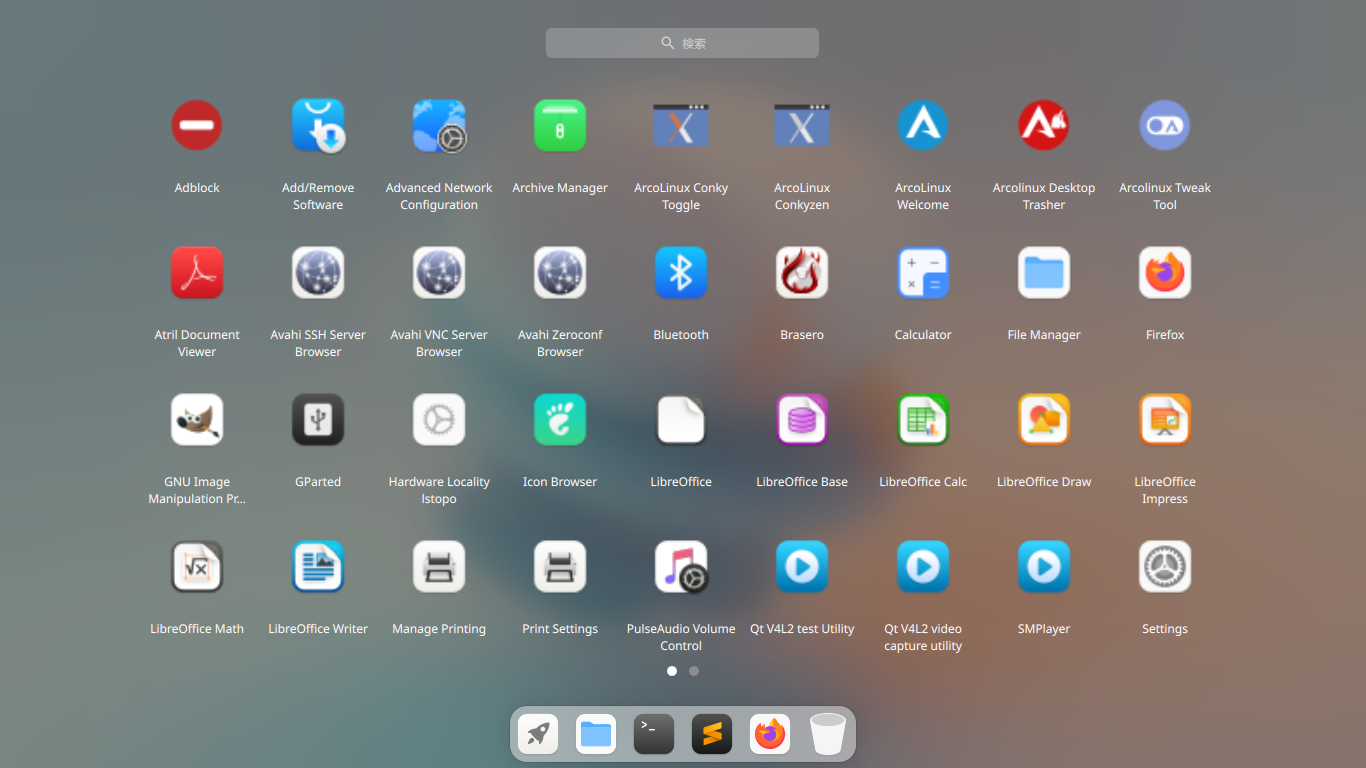Launch SMPlayer
This screenshot has width=1366, height=768.
1044,566
